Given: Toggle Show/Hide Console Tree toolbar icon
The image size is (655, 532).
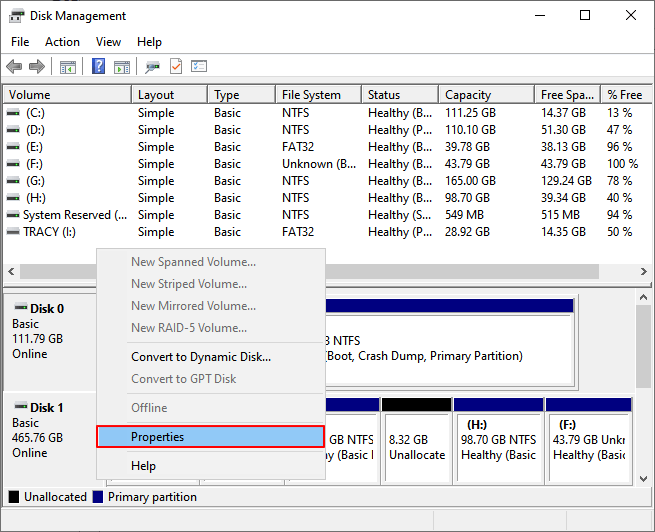Looking at the screenshot, I should pos(68,67).
